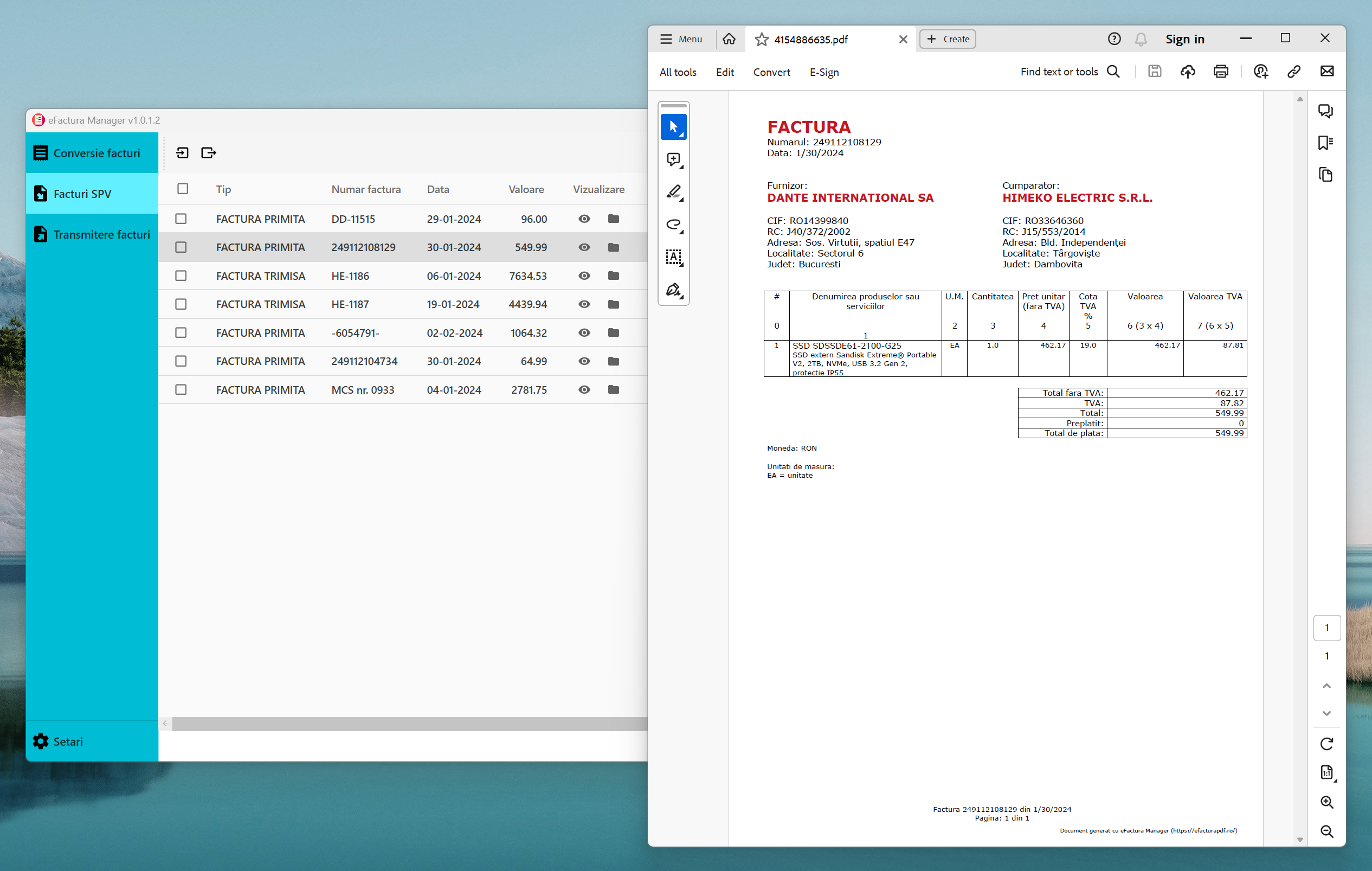Click the import invoices icon in eFactura toolbar

coord(182,153)
